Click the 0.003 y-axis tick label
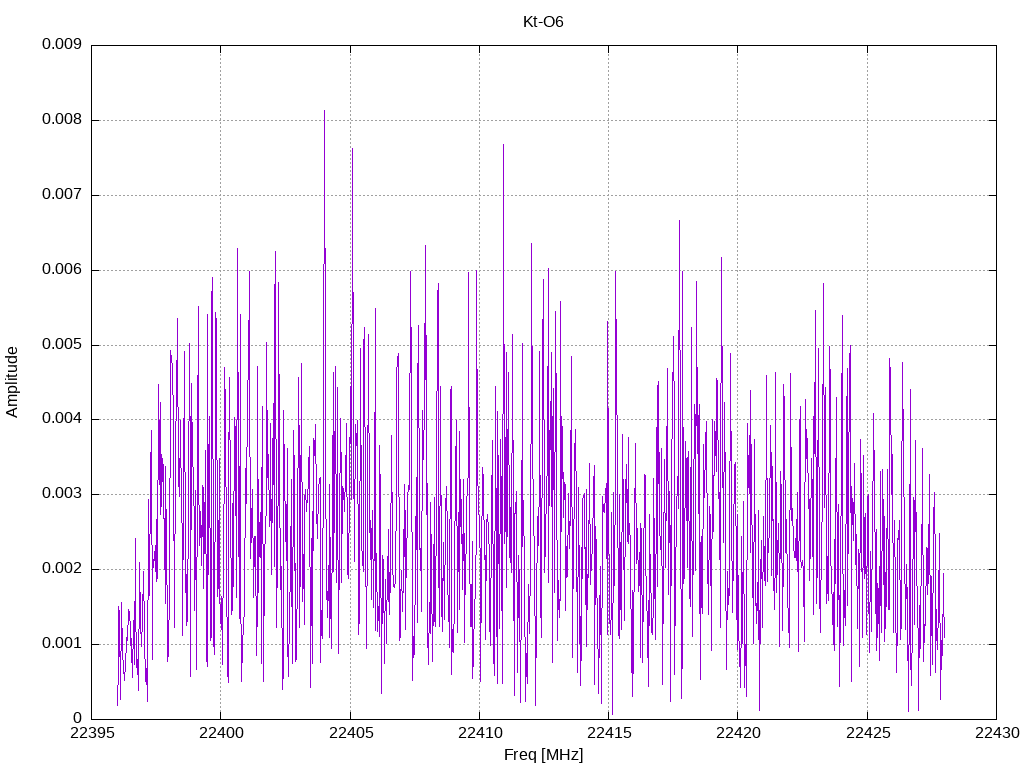Viewport: 1024px width, 768px height. (x=62, y=493)
